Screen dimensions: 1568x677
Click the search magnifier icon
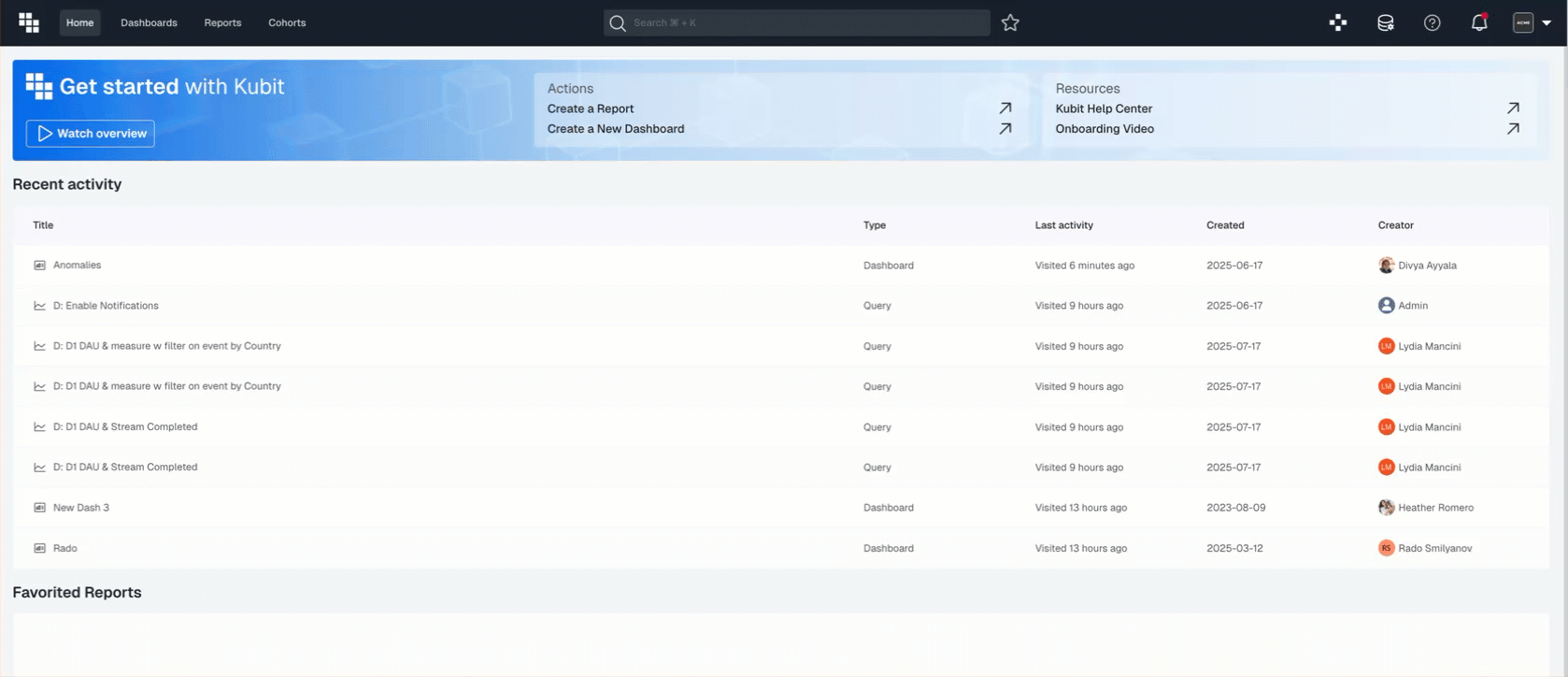tap(618, 23)
